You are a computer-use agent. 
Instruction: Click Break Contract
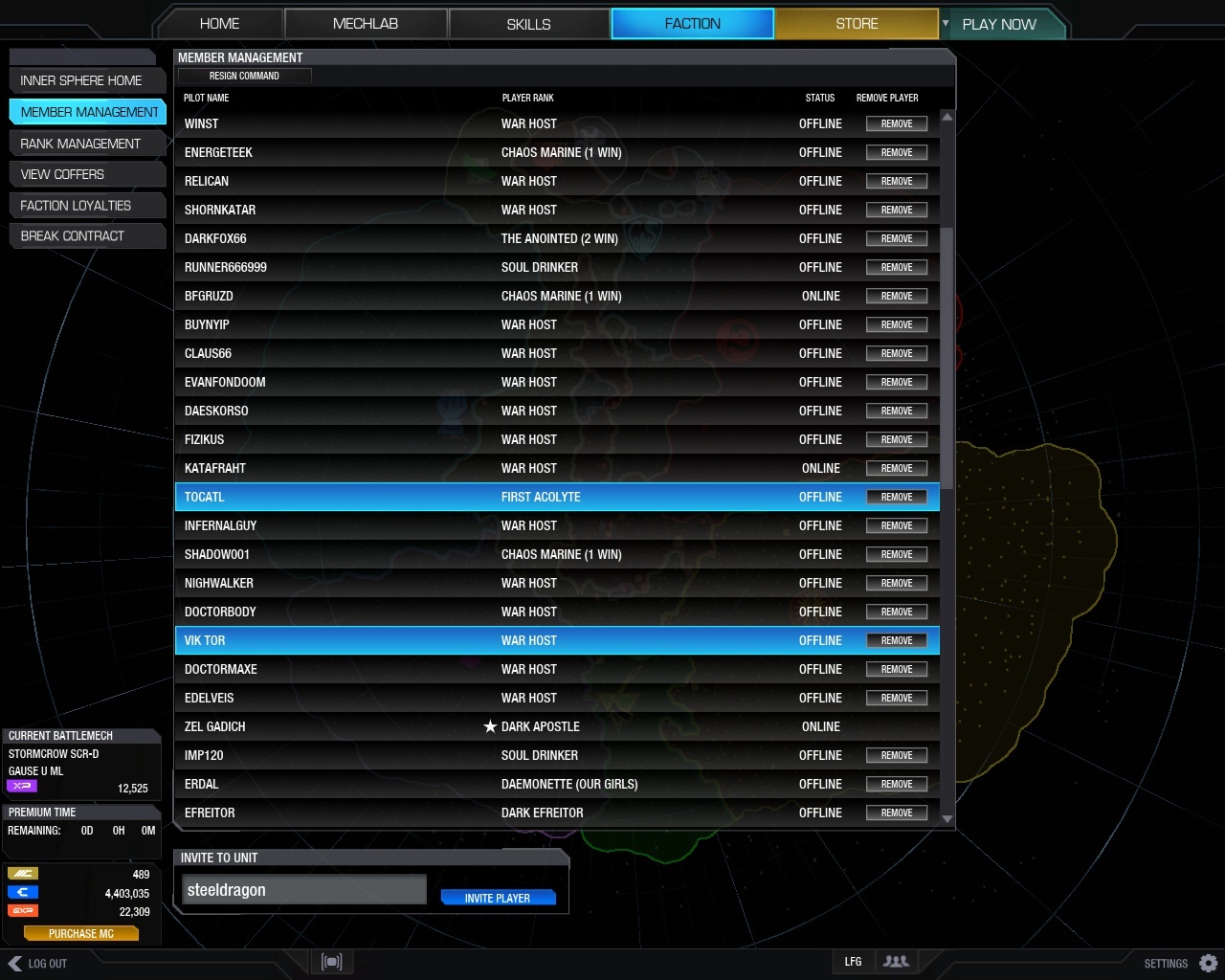[87, 235]
